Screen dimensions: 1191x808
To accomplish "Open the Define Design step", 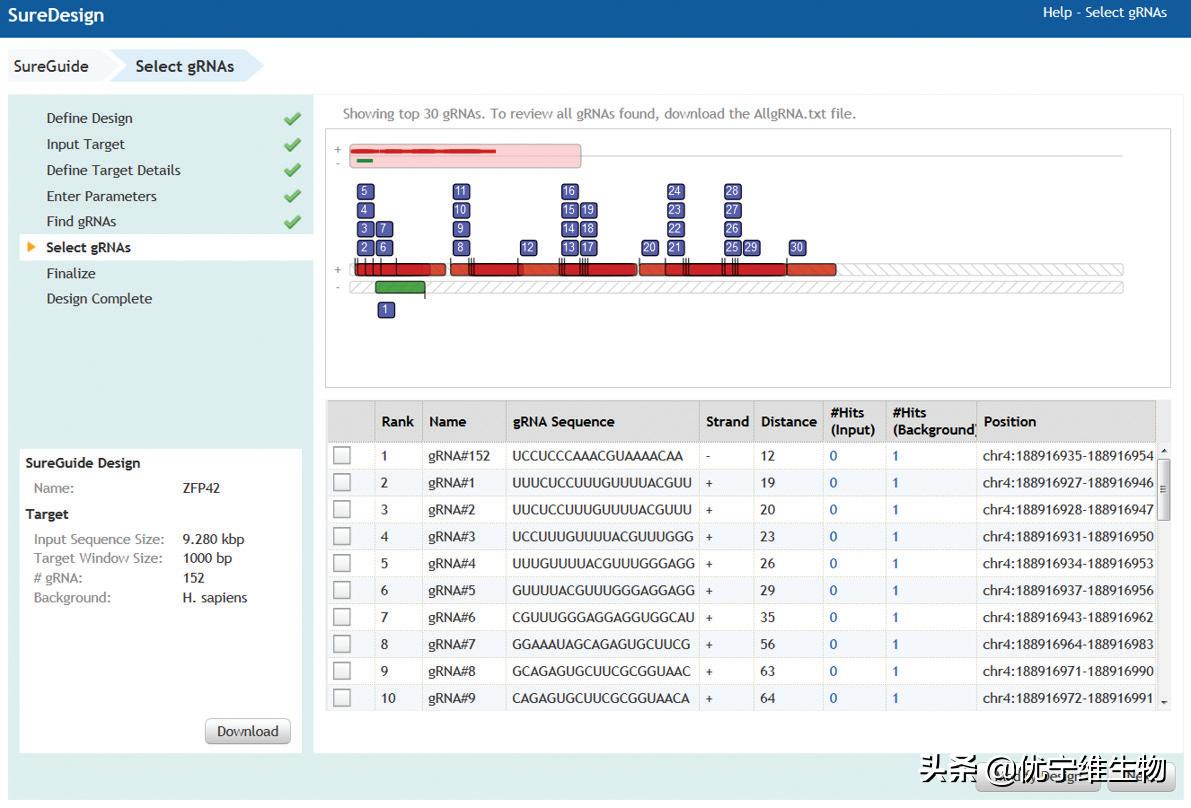I will [89, 118].
